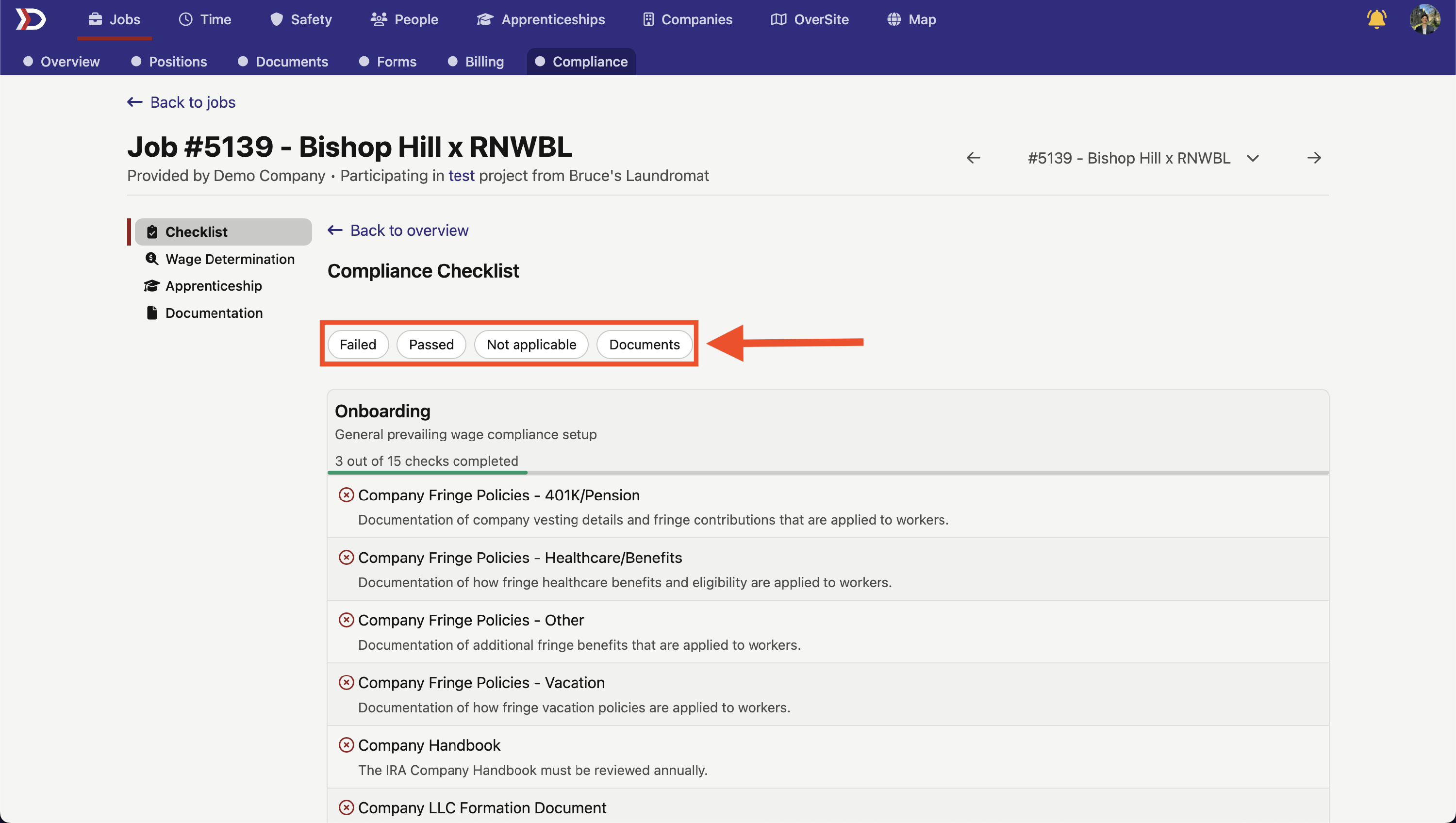Toggle the Failed filter chip
1456x823 pixels.
(x=358, y=345)
